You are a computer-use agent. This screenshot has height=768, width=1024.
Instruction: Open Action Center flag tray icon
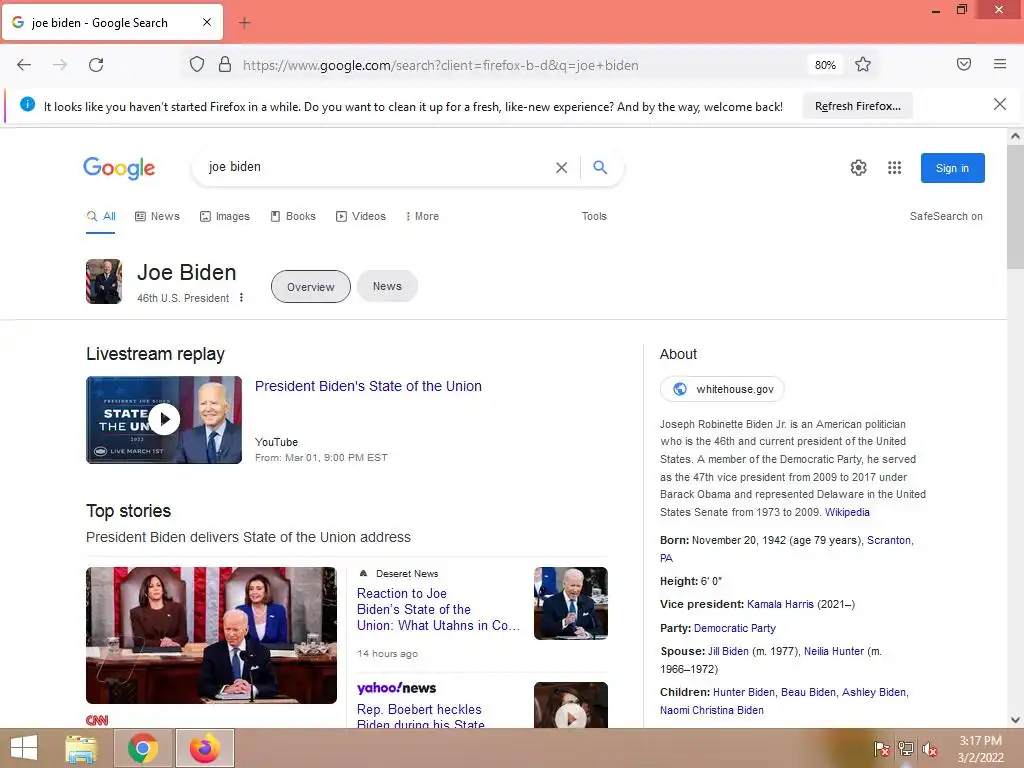(881, 749)
